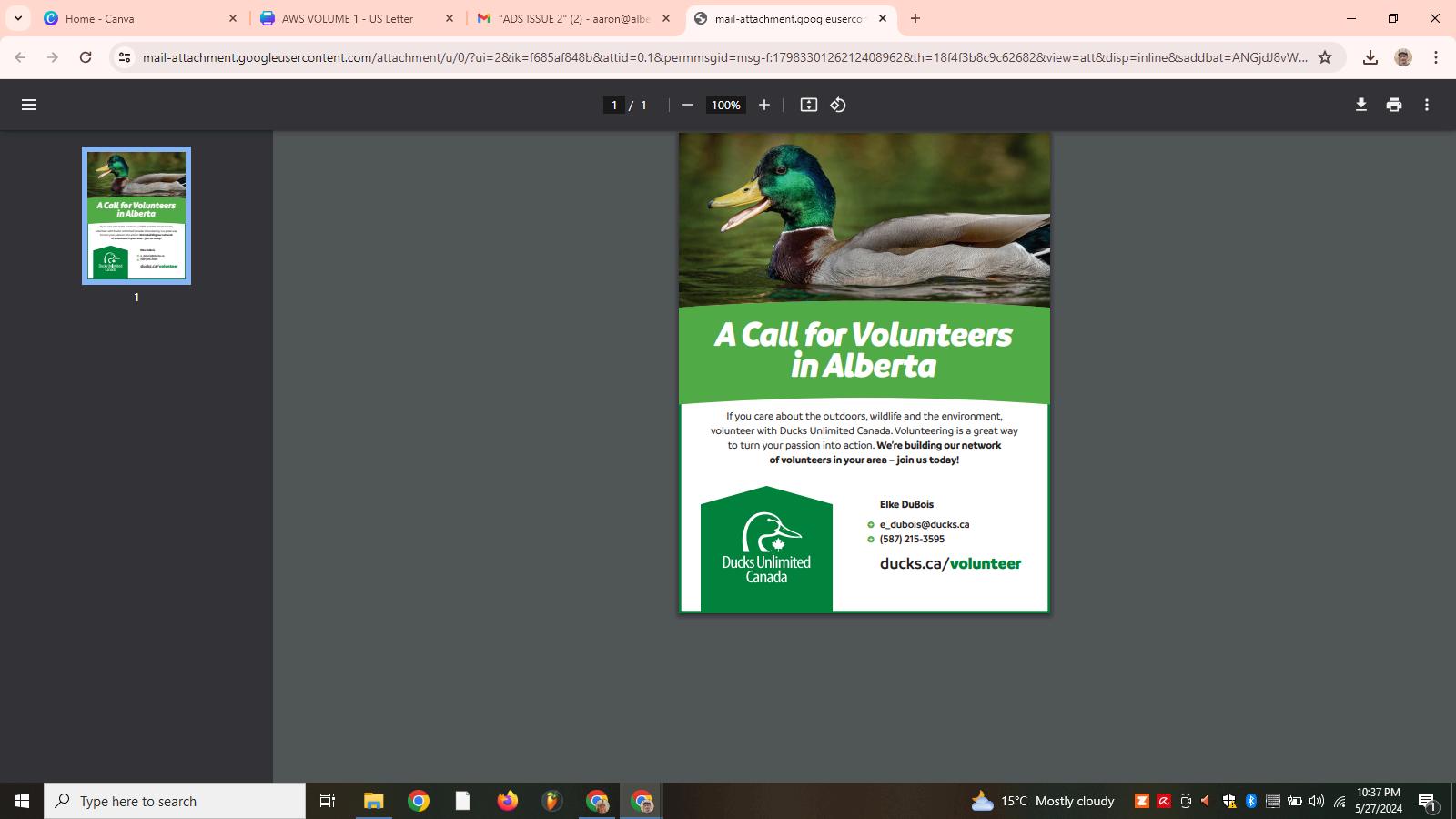Open the Chrome three-dot menu
This screenshot has width=1456, height=819.
1436,57
